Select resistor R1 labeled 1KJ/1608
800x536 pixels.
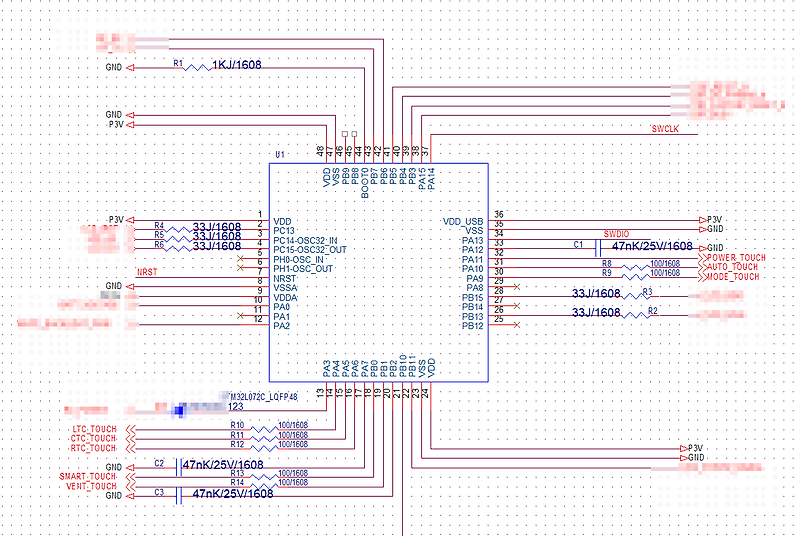[x=197, y=67]
